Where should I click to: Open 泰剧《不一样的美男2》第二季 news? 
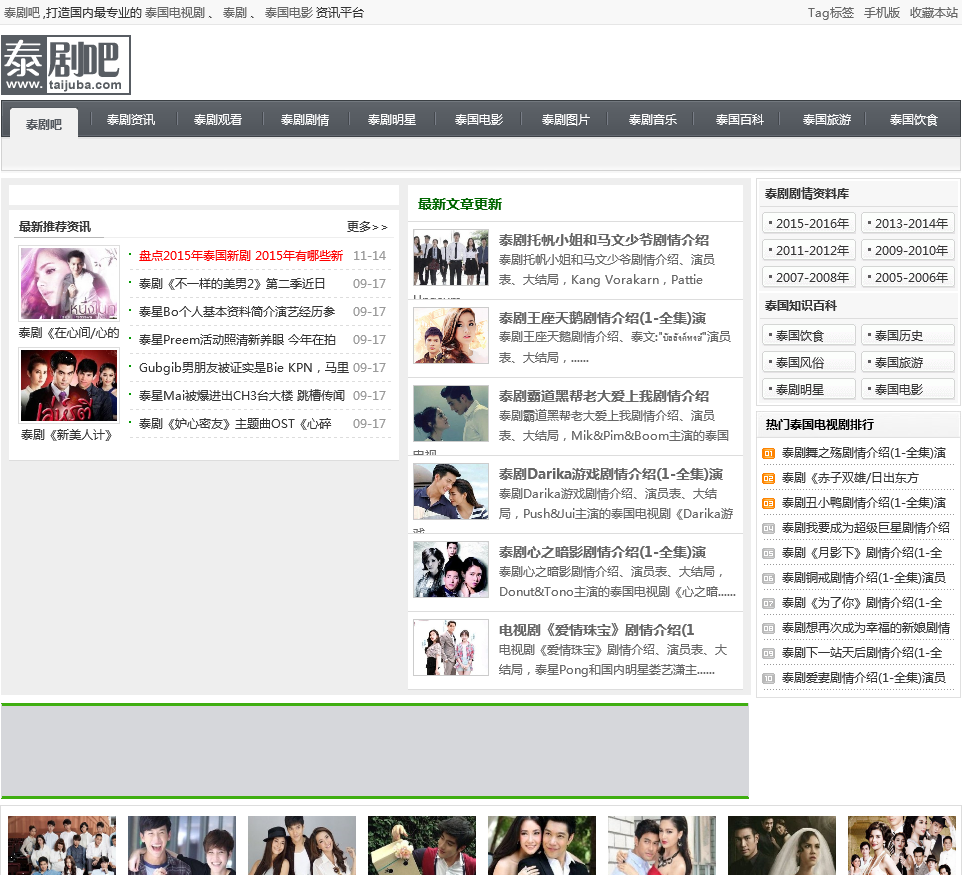coord(232,283)
